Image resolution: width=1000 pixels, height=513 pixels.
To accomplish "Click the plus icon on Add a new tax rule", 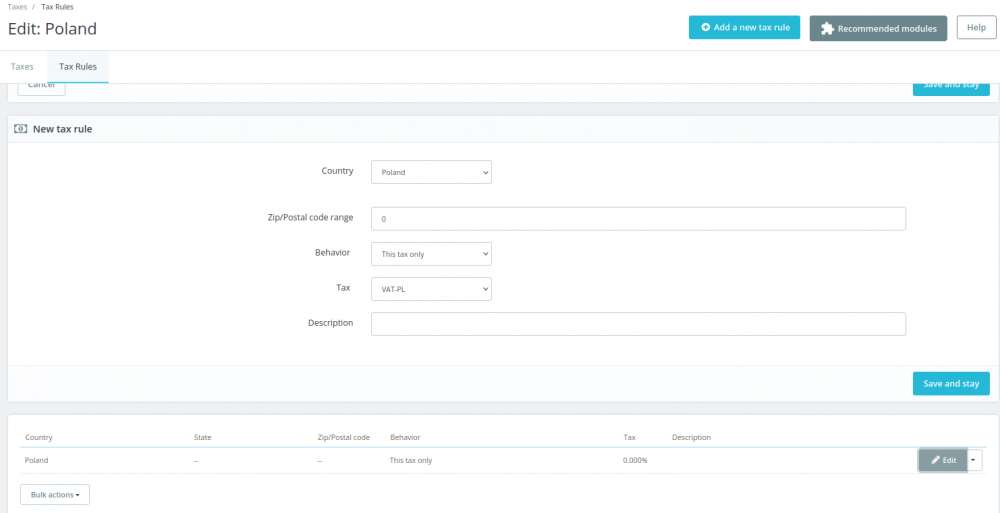I will [705, 28].
